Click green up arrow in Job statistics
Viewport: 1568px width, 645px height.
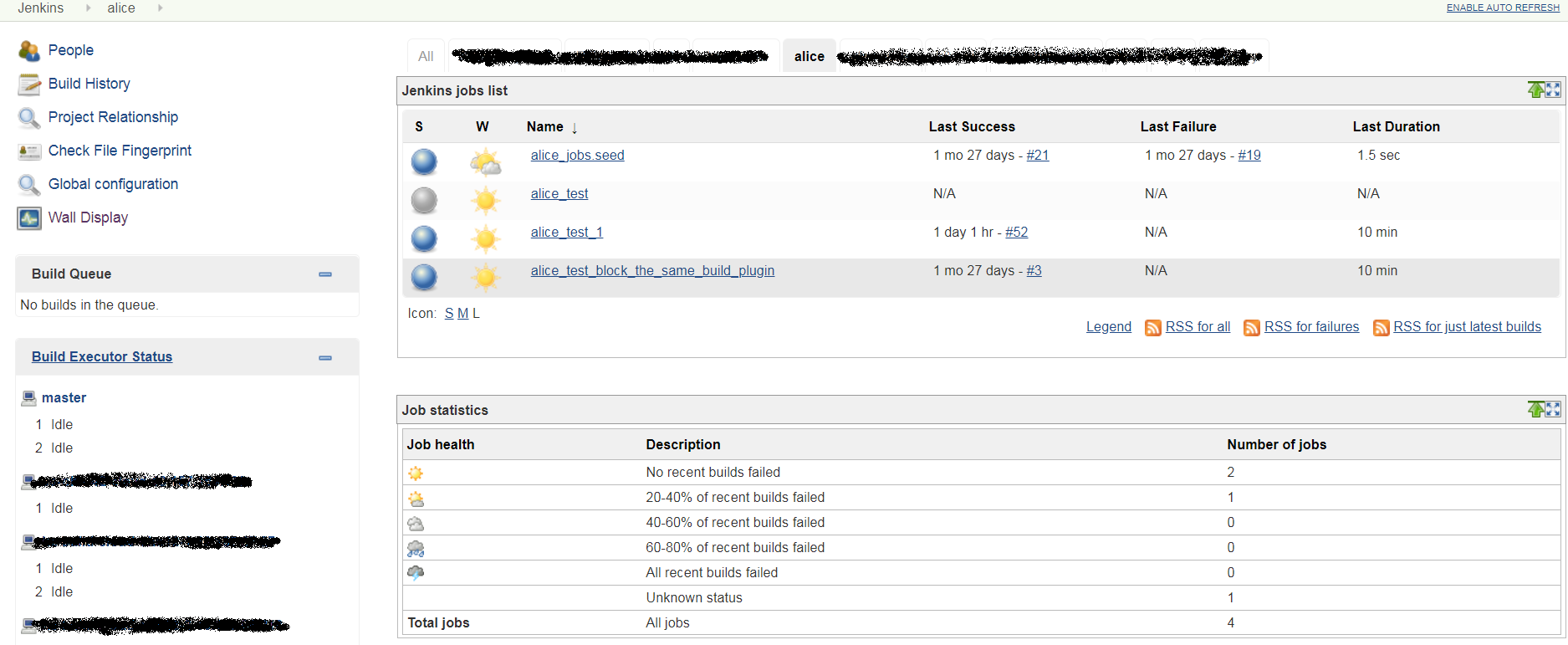pos(1535,409)
